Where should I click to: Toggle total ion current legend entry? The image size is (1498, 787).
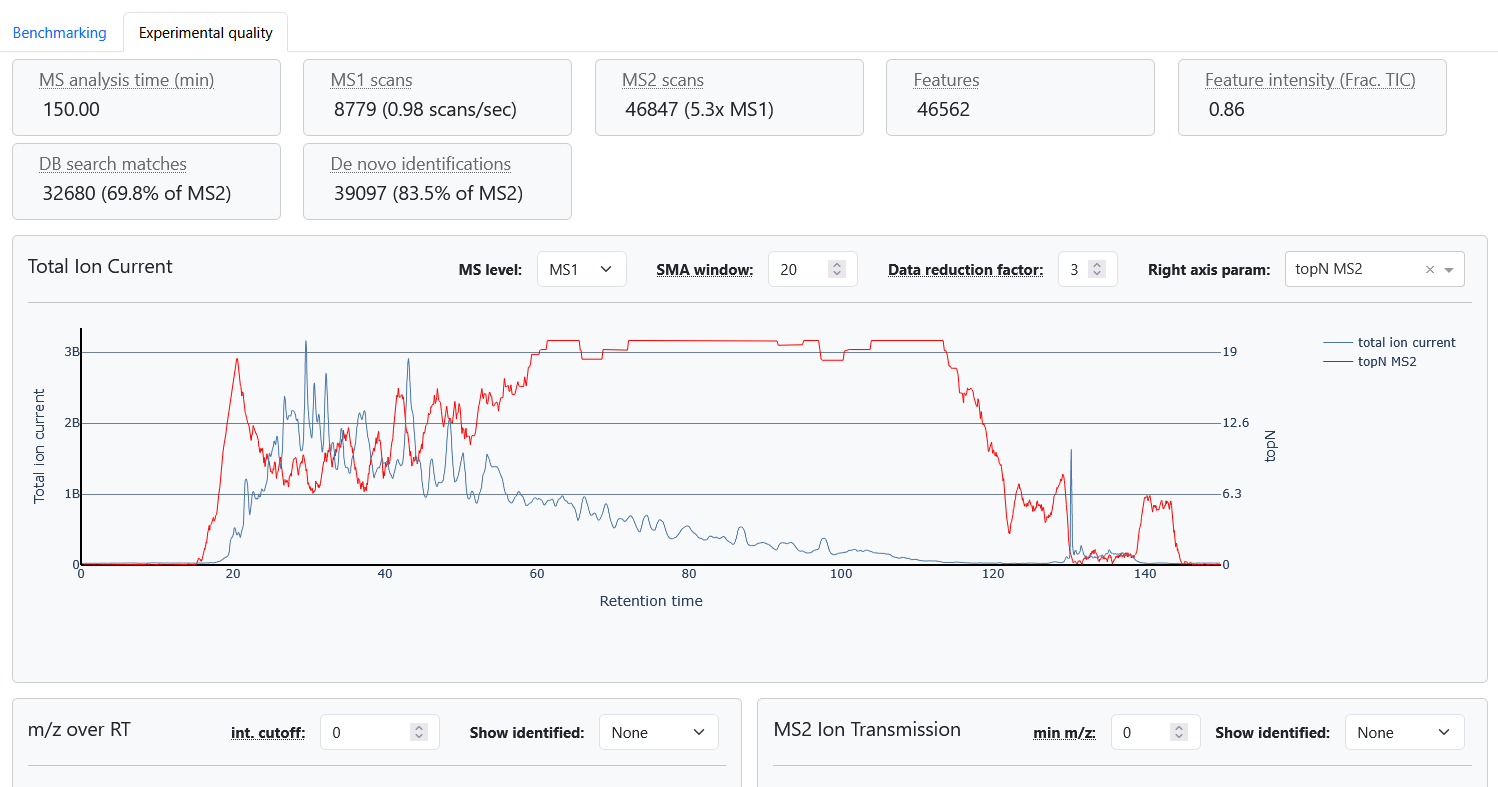pyautogui.click(x=1405, y=342)
